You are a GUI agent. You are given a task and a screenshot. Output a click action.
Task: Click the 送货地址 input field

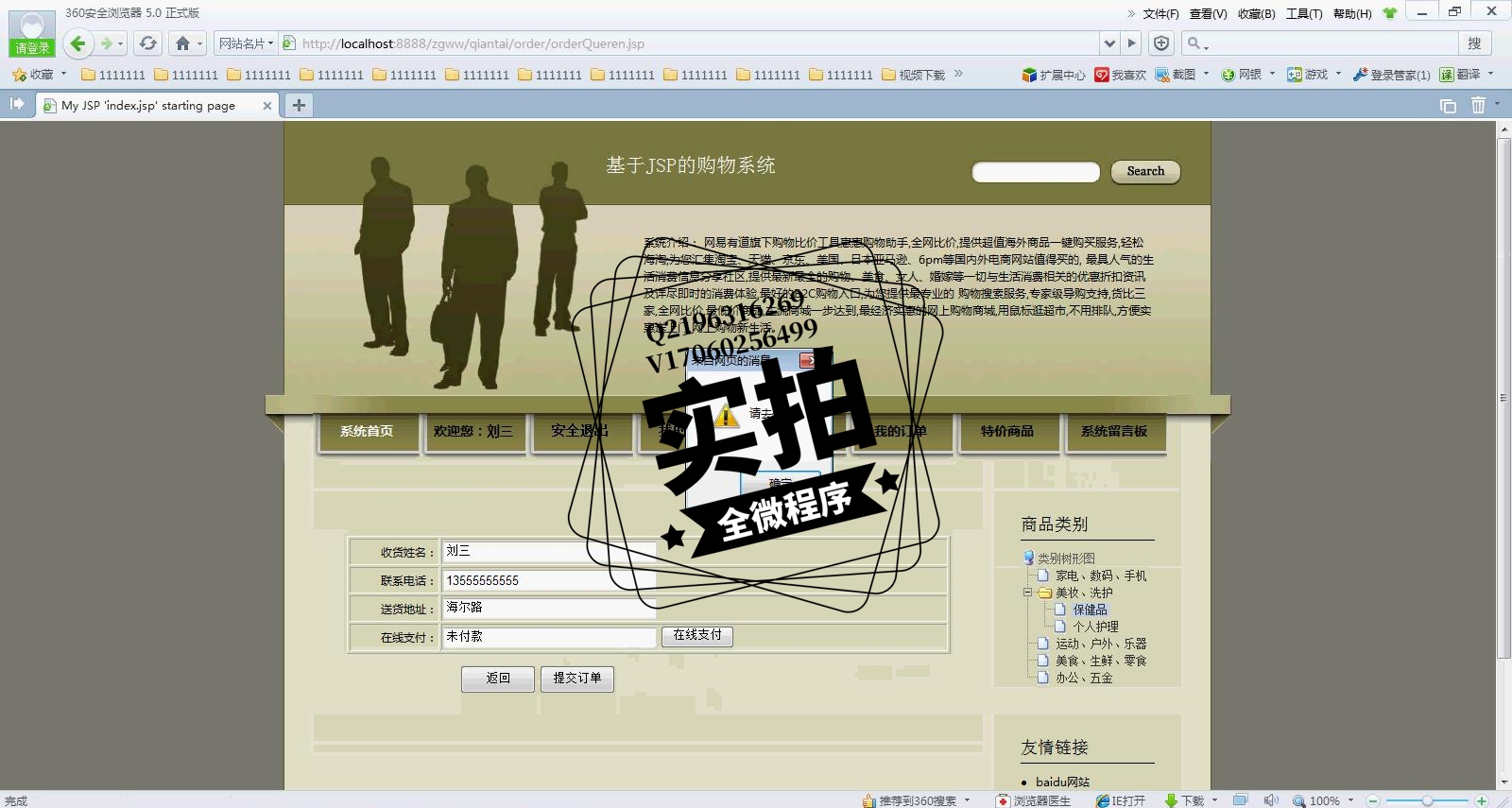(x=549, y=609)
